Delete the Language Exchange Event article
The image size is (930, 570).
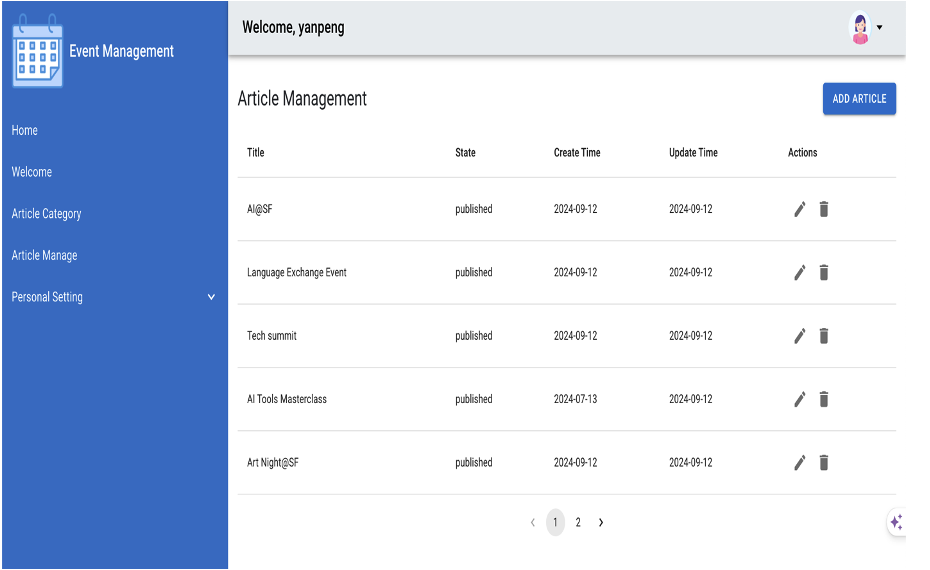click(824, 272)
